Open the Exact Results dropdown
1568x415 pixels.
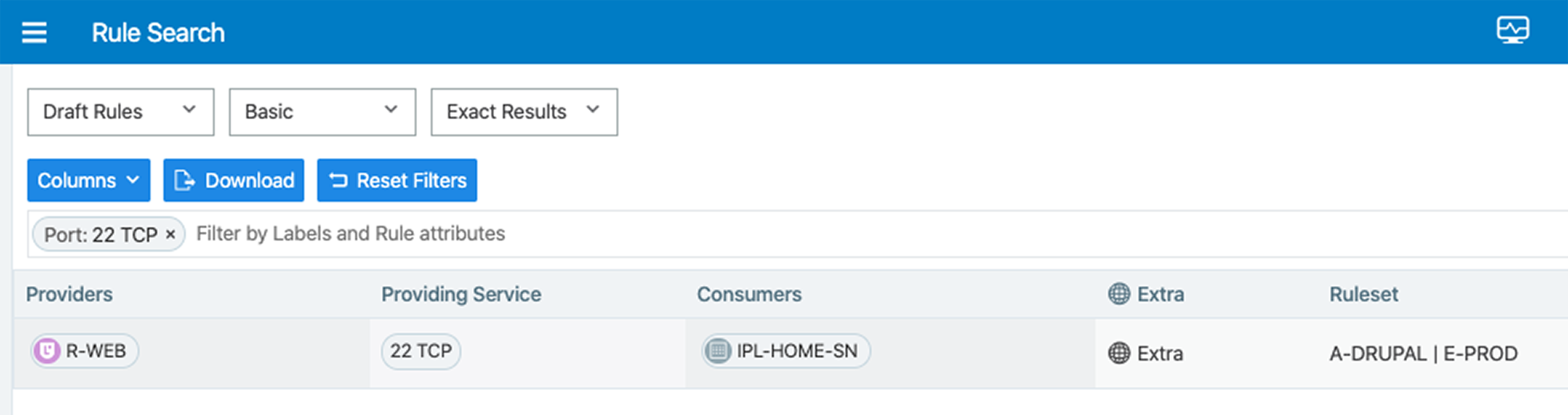[524, 112]
